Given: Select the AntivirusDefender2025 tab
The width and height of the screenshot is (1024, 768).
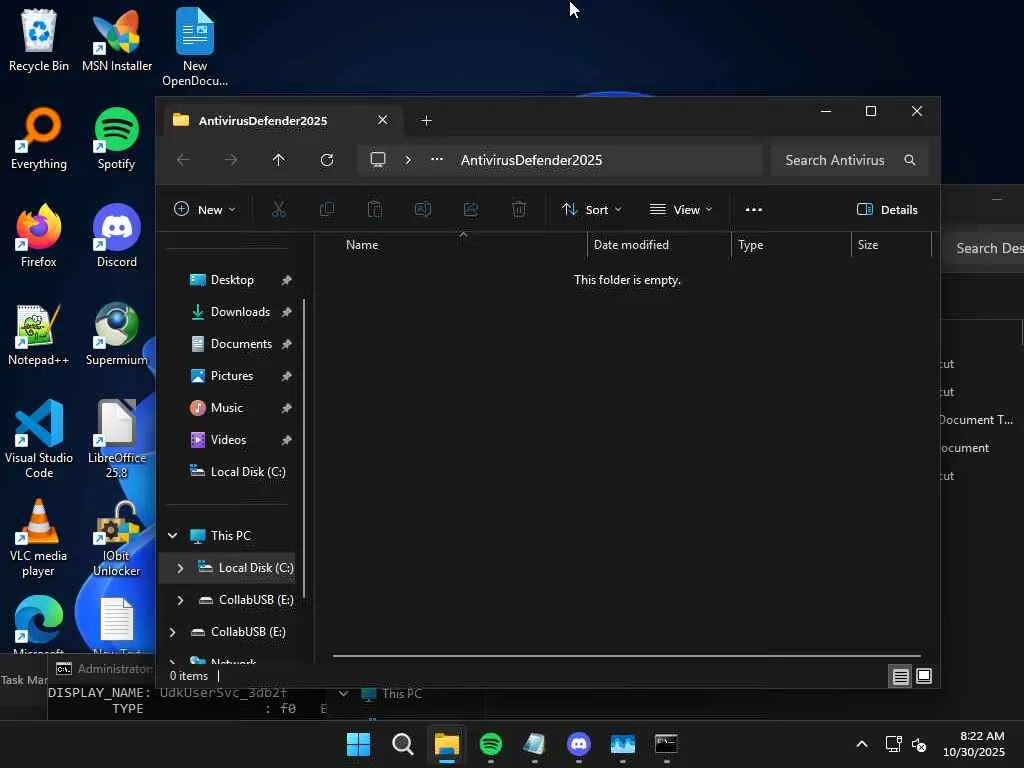Looking at the screenshot, I should click(x=263, y=121).
